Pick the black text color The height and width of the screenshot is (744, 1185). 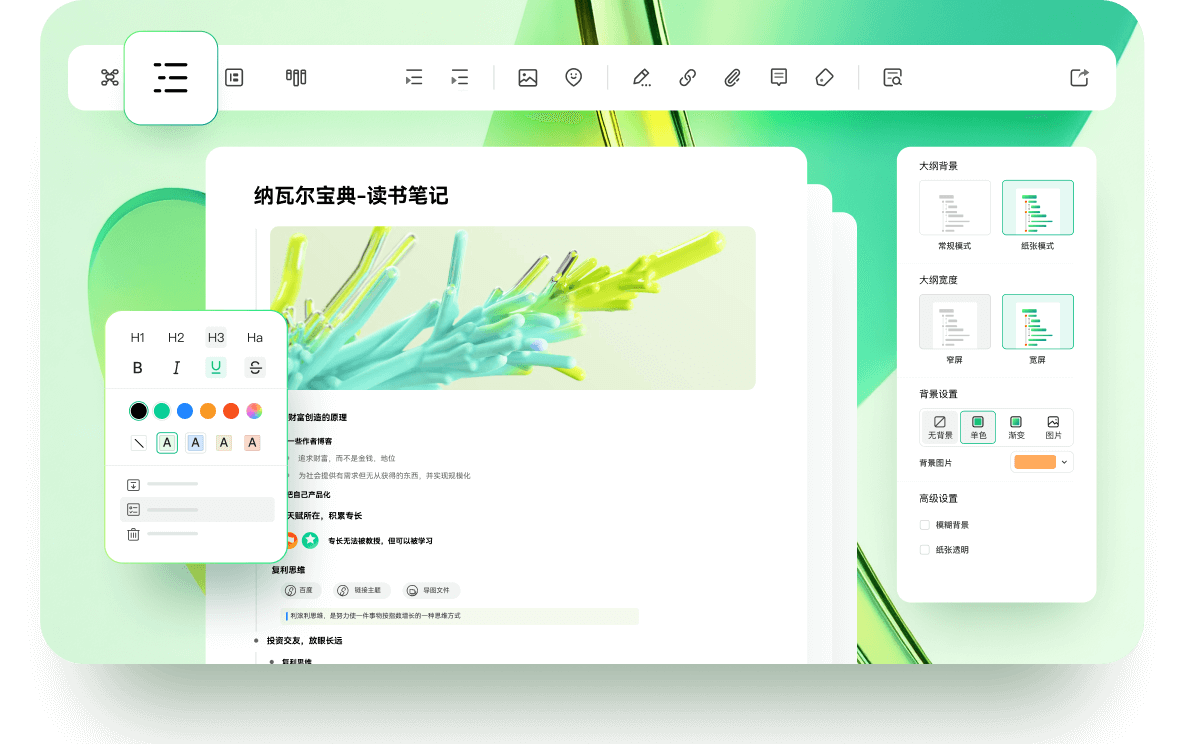point(138,411)
